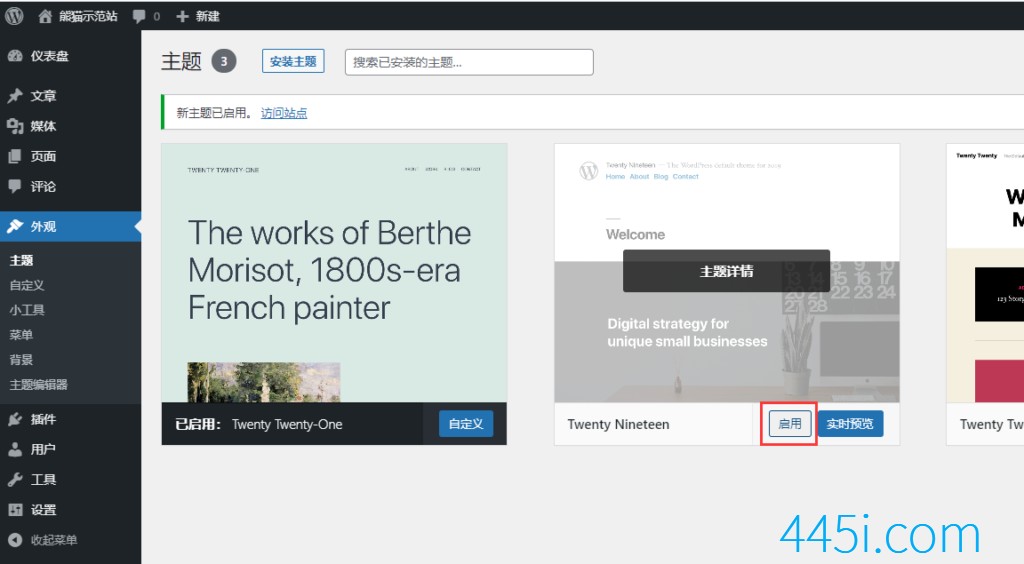Open the comments bubble icon in admin bar
1024x564 pixels.
tap(139, 16)
